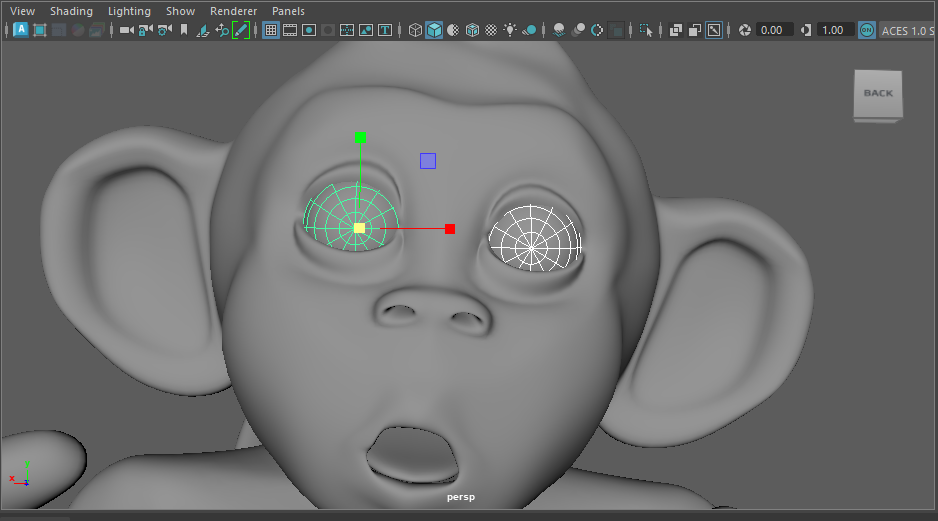
Task: Open the ACES 1.0 view transform dropdown
Action: 907,31
